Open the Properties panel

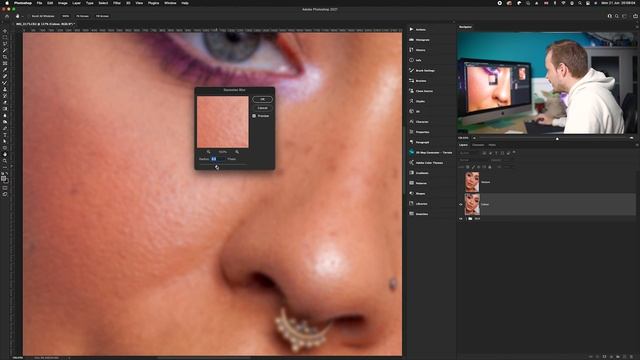pyautogui.click(x=419, y=132)
